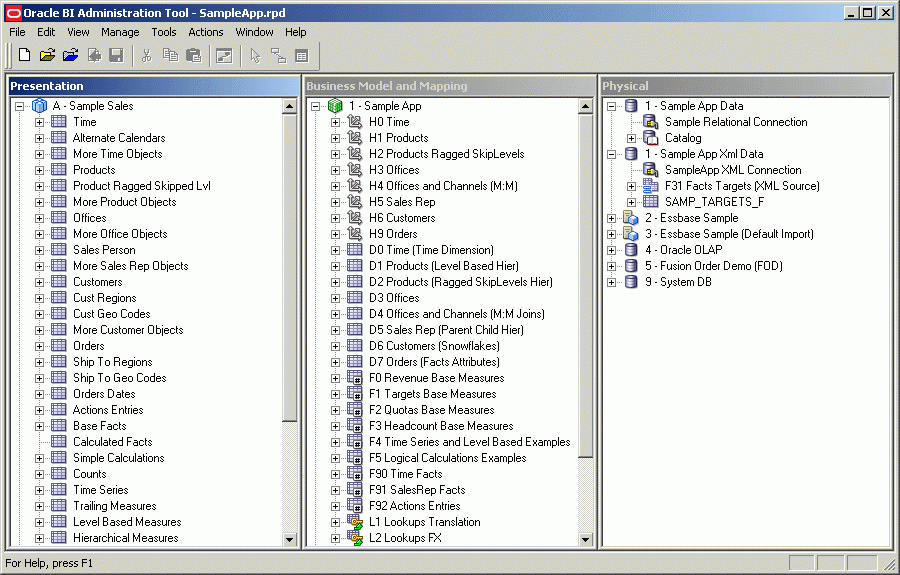
Task: Open the Window menu
Action: (x=254, y=32)
